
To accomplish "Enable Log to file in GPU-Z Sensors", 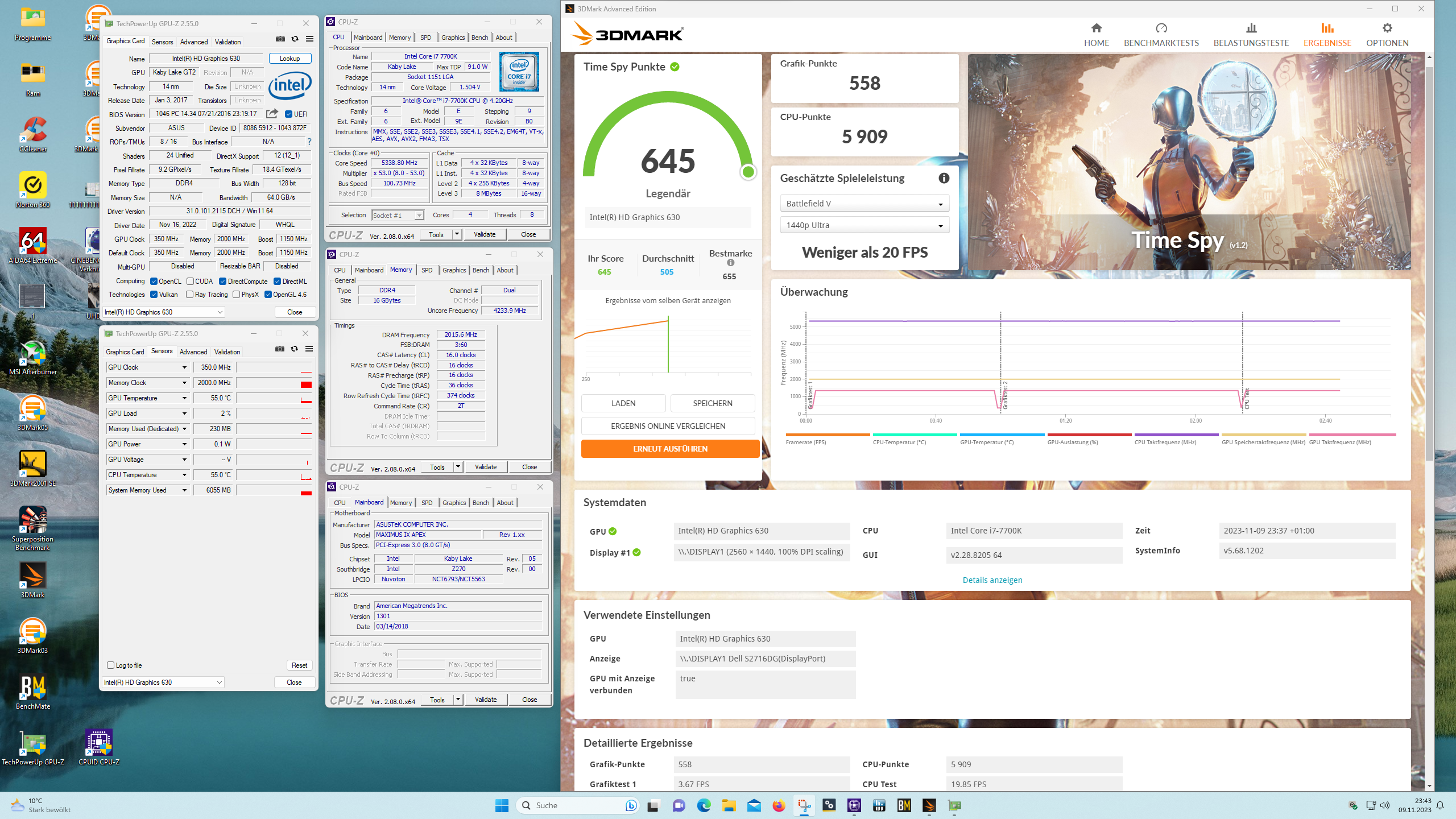I will (110, 665).
